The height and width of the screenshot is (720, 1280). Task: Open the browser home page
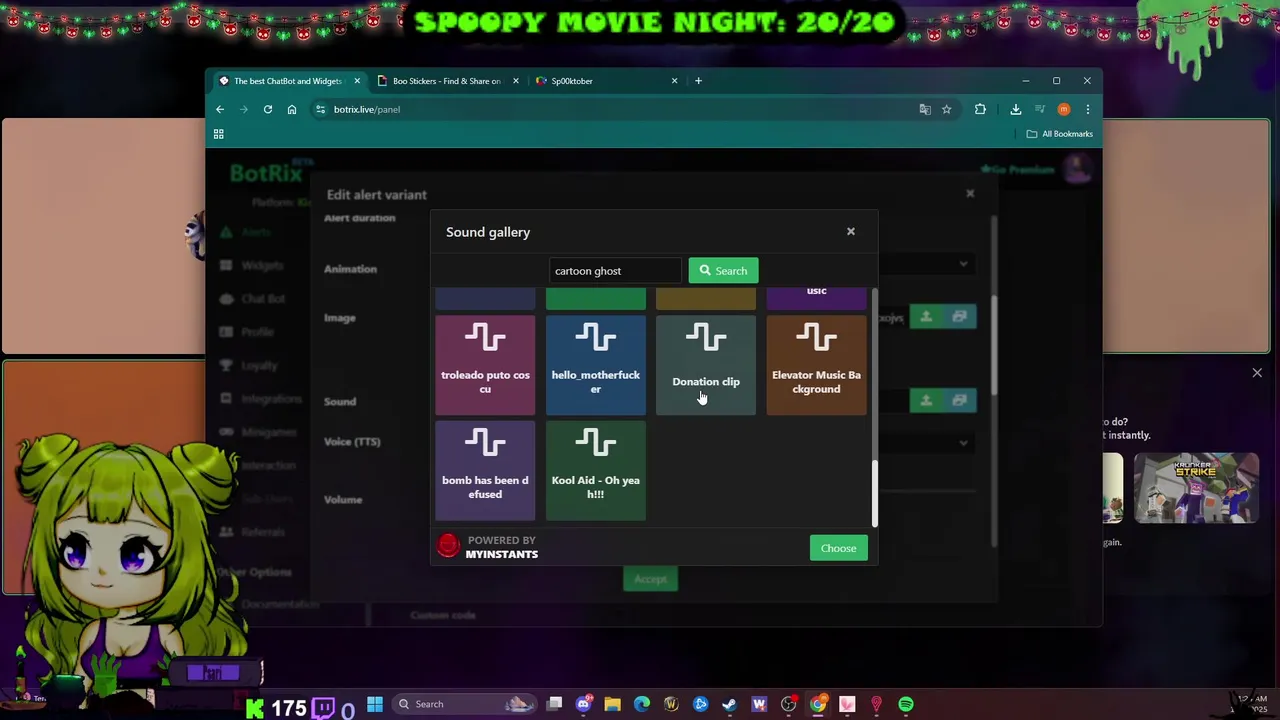click(292, 109)
